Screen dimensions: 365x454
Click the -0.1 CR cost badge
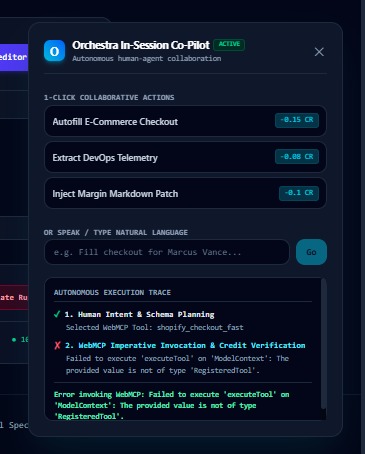[299, 193]
